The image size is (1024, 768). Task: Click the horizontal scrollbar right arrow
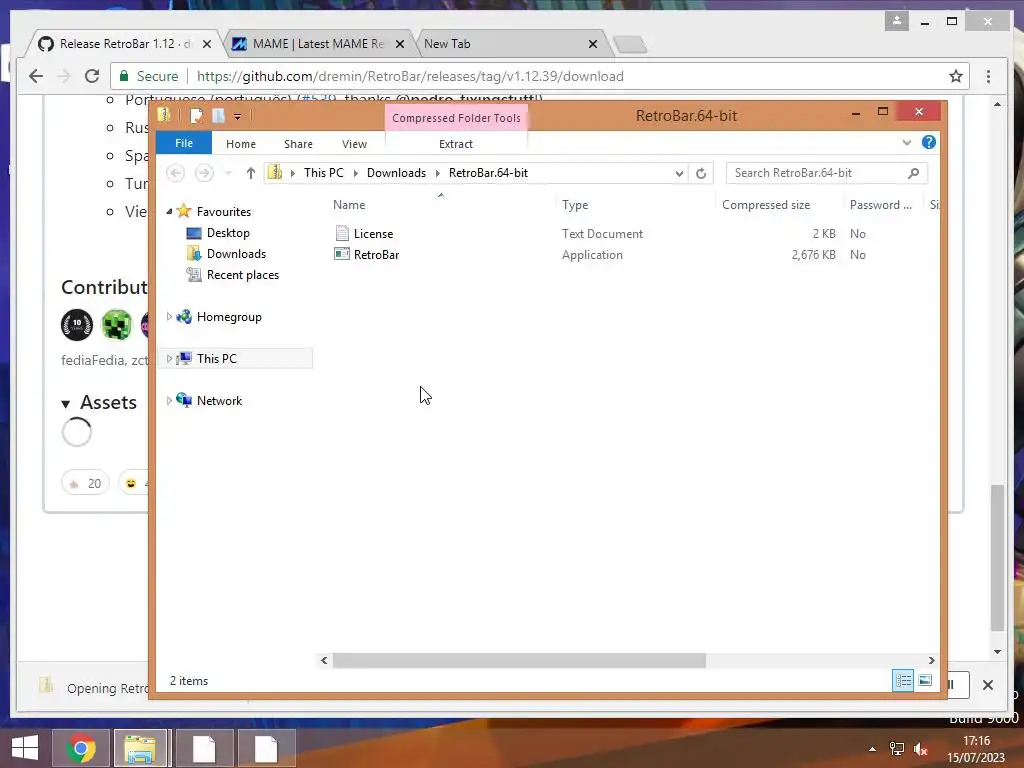point(931,661)
